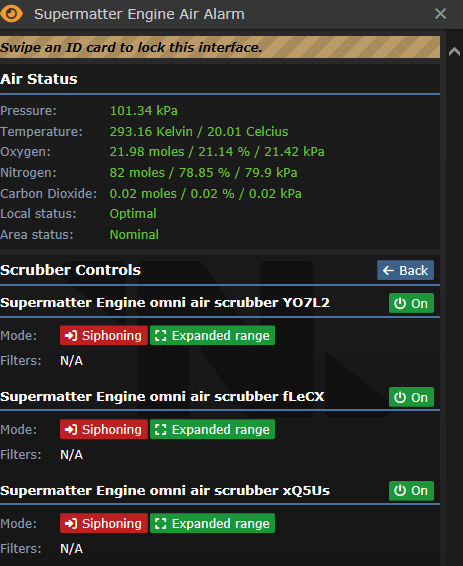Image resolution: width=463 pixels, height=566 pixels.
Task: Toggle Siphoning mode on scrubber fLeCX
Action: [104, 429]
